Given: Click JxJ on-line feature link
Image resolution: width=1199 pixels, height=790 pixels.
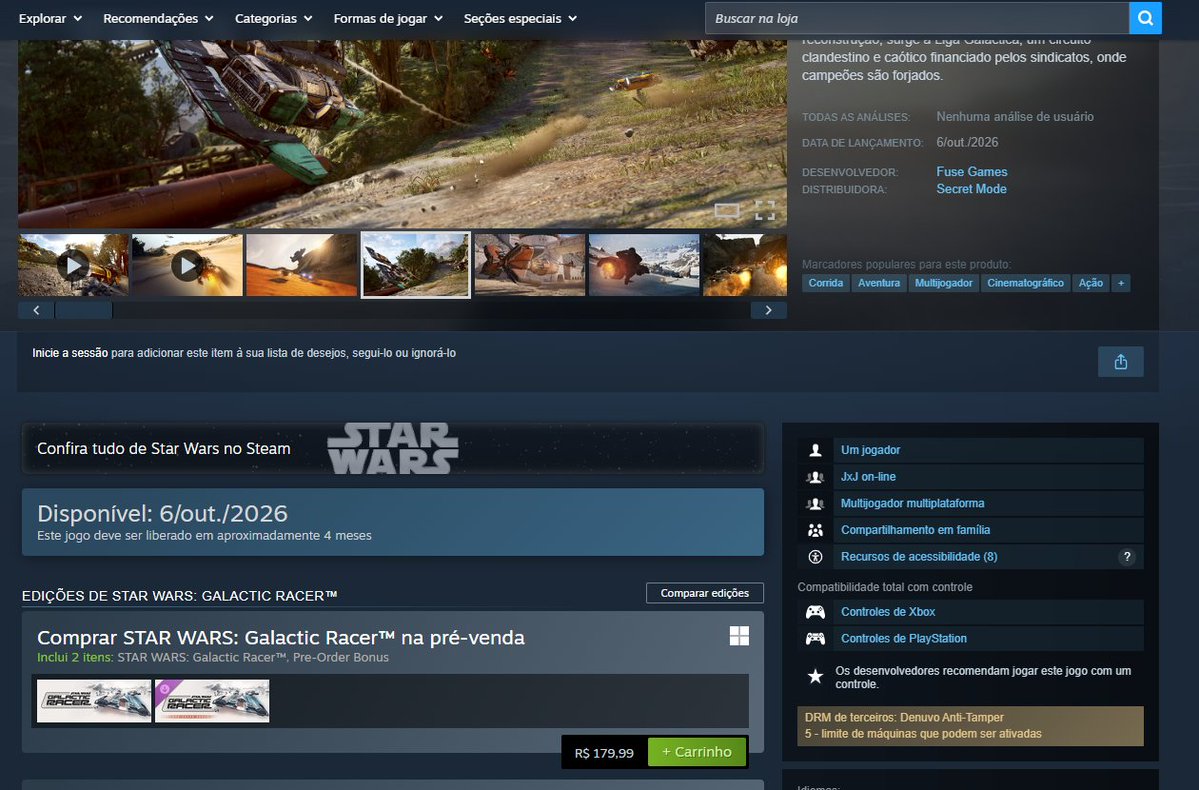Looking at the screenshot, I should (x=868, y=476).
